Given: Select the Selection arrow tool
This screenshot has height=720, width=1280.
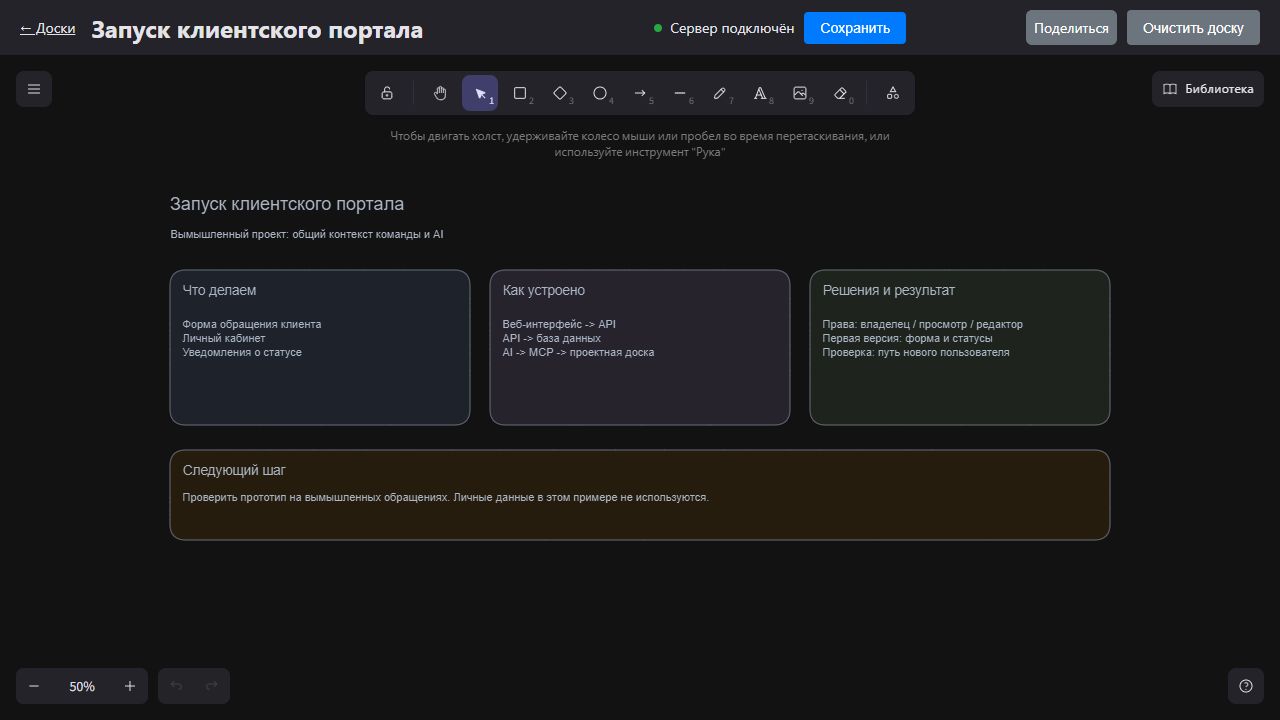Looking at the screenshot, I should [x=480, y=93].
